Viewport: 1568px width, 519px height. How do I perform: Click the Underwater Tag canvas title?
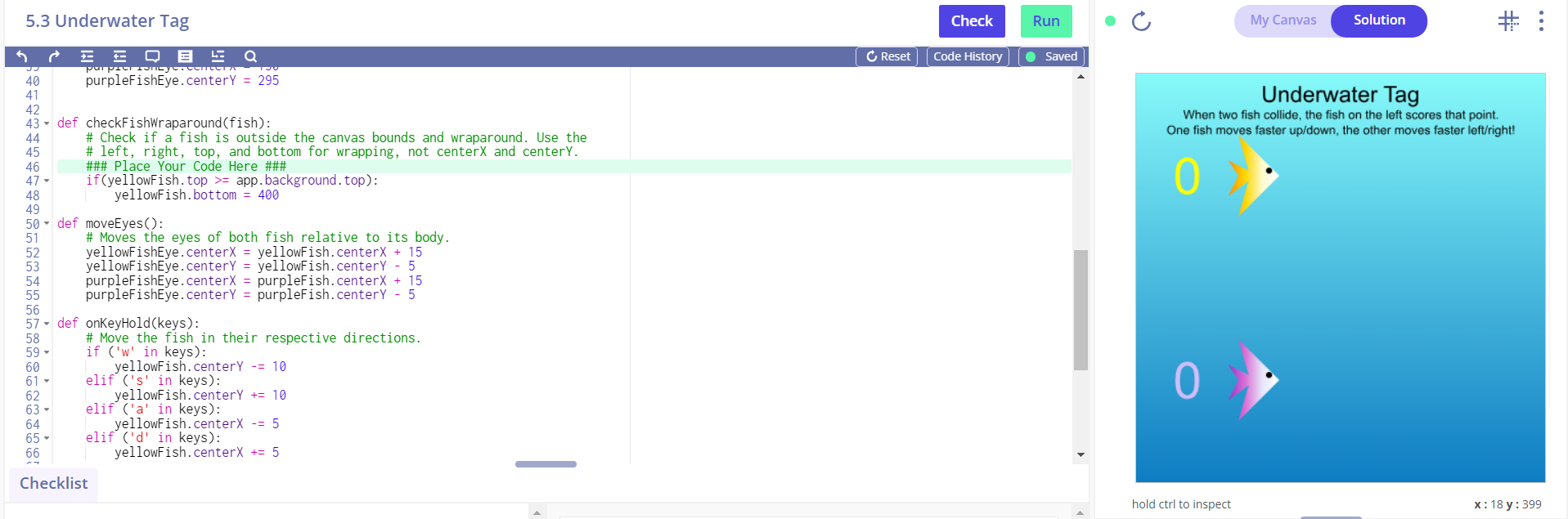(1340, 95)
